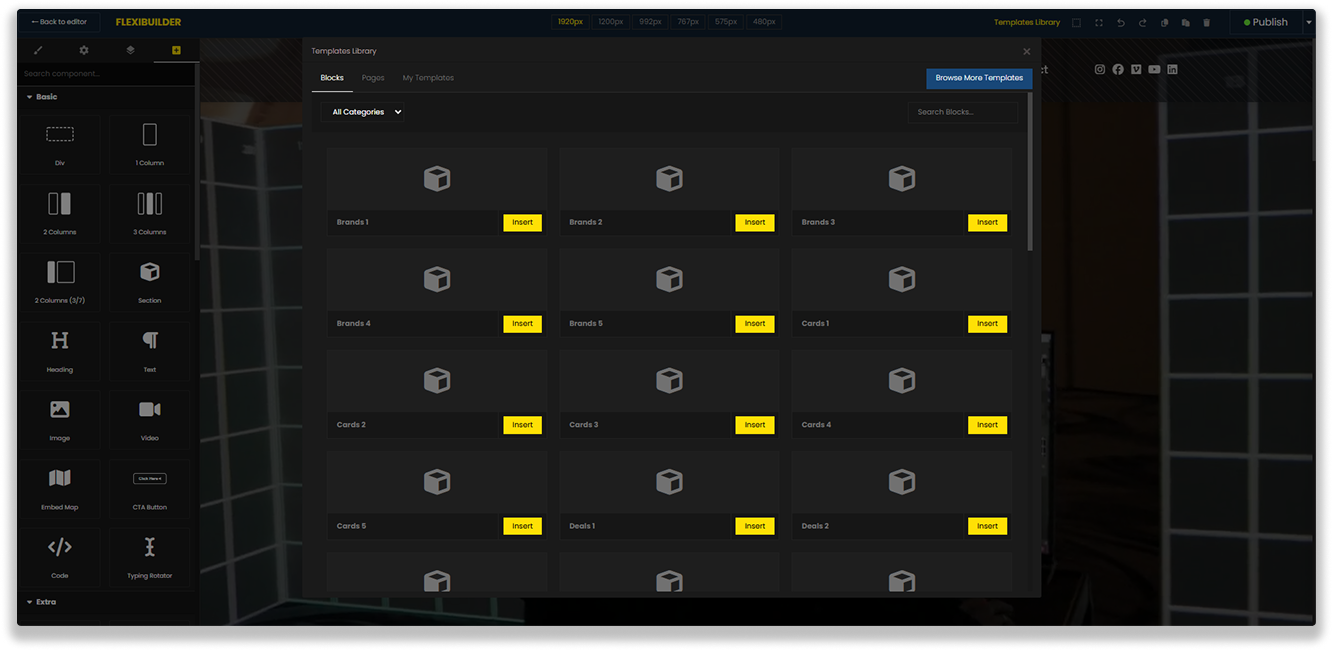Add a 3 Columns component
The width and height of the screenshot is (1333, 651).
pyautogui.click(x=150, y=212)
